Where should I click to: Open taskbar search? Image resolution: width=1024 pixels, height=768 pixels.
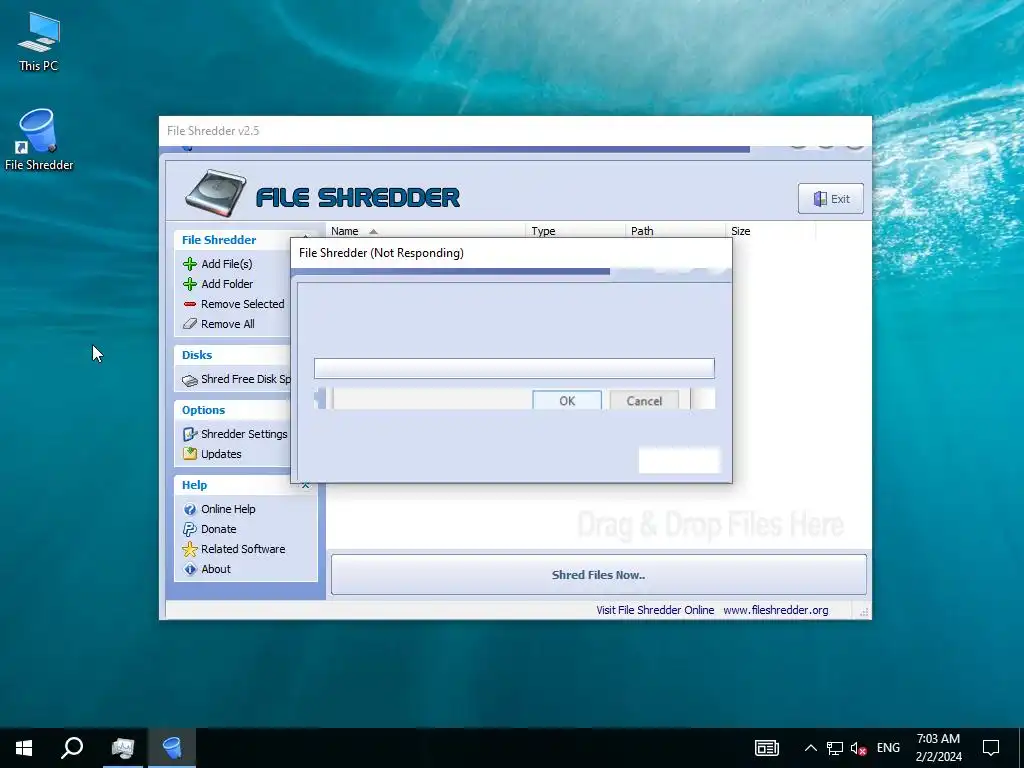coord(72,748)
